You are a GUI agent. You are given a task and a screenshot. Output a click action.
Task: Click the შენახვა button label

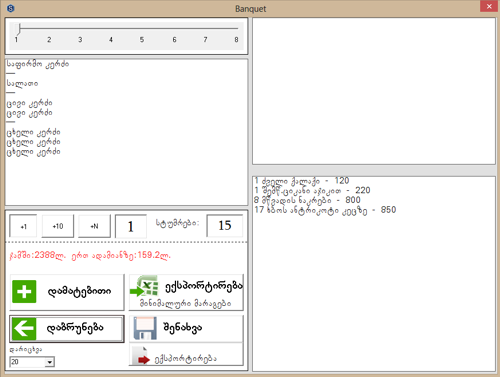[x=182, y=328]
